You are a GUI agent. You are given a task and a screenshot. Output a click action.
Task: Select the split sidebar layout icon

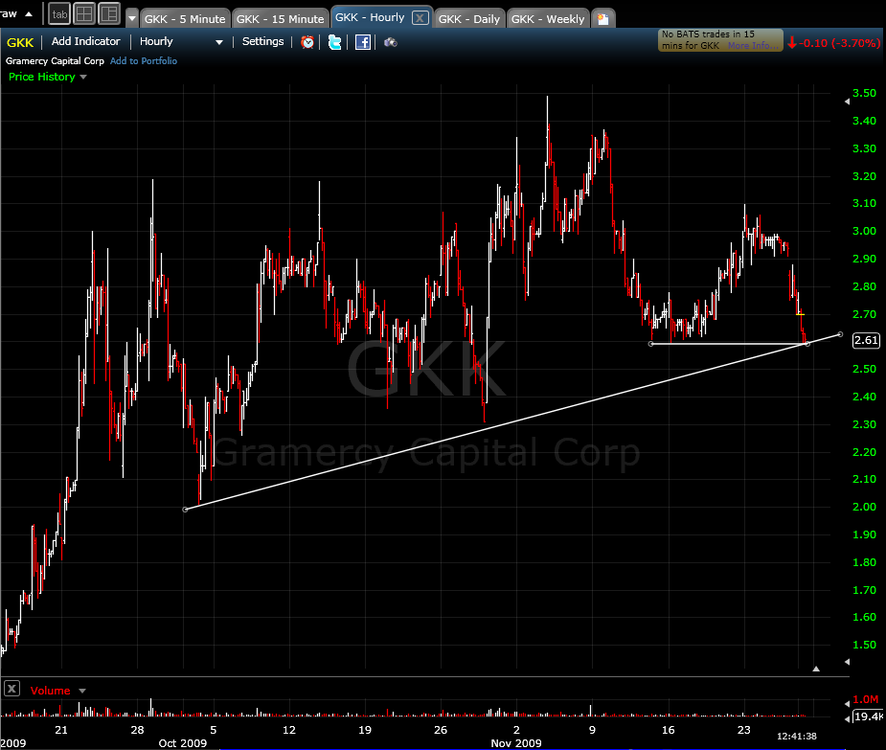click(109, 14)
